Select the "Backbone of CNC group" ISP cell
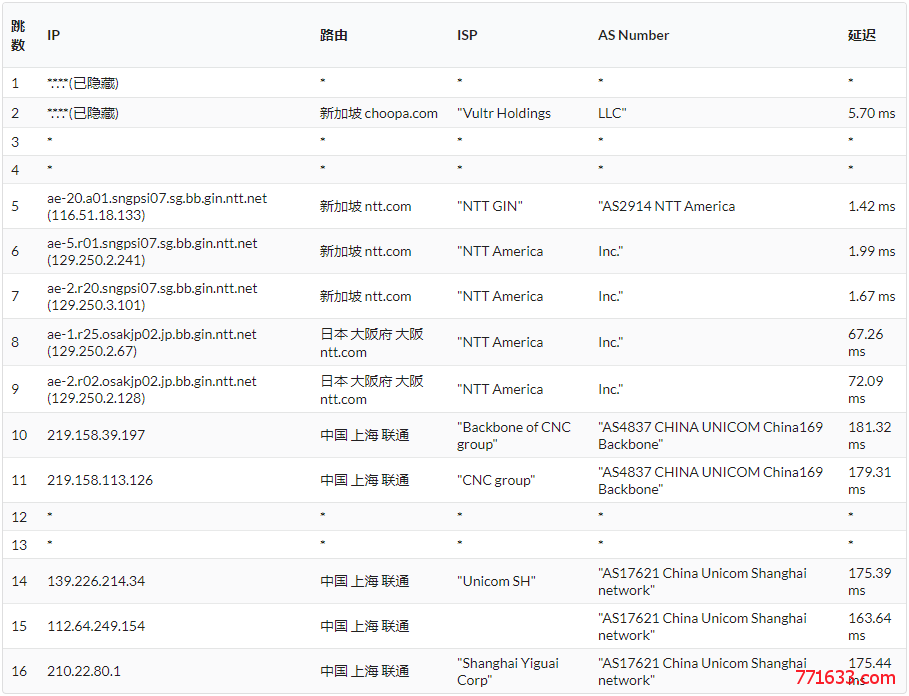The height and width of the screenshot is (696, 909). click(x=514, y=435)
